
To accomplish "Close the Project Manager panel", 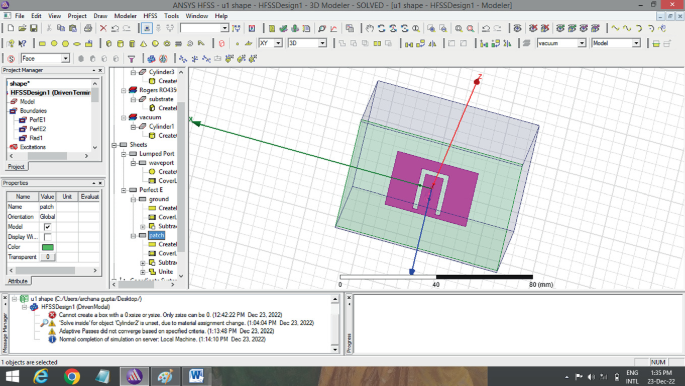I will point(100,70).
